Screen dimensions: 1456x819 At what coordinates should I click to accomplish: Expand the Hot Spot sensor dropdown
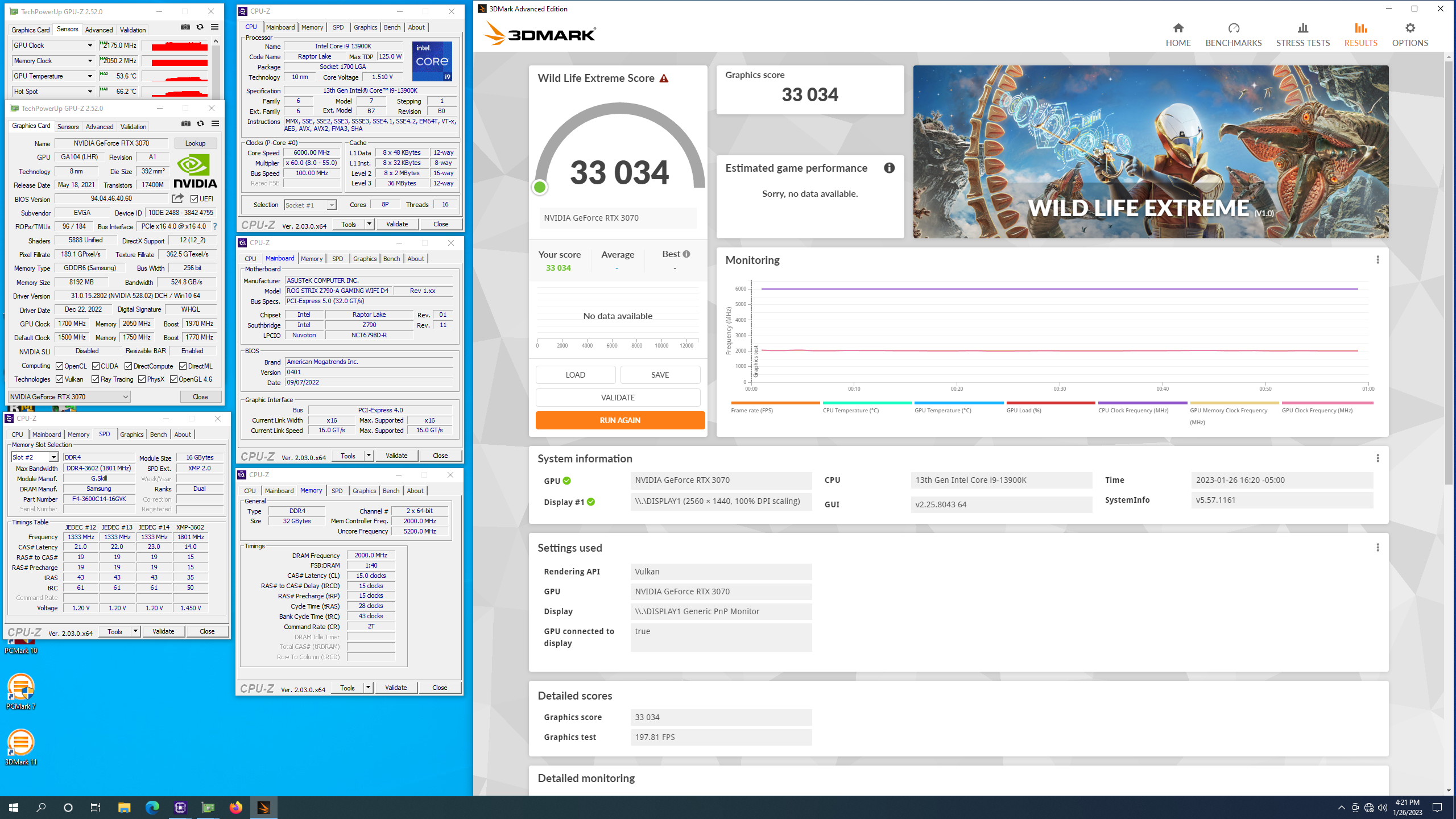tap(90, 92)
